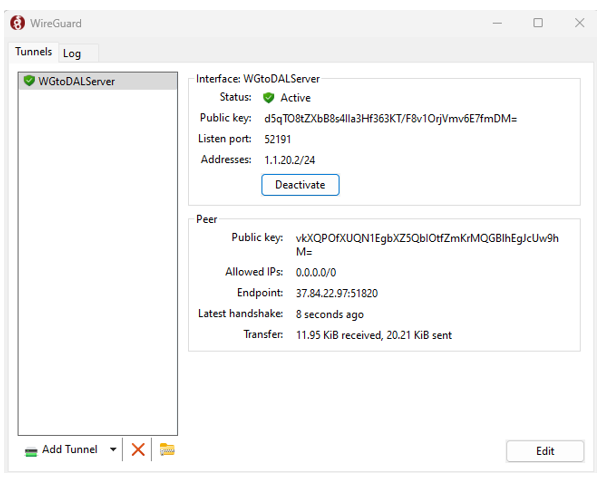Click the listen port value 52191
Screen dimensions: 598x477
278,139
